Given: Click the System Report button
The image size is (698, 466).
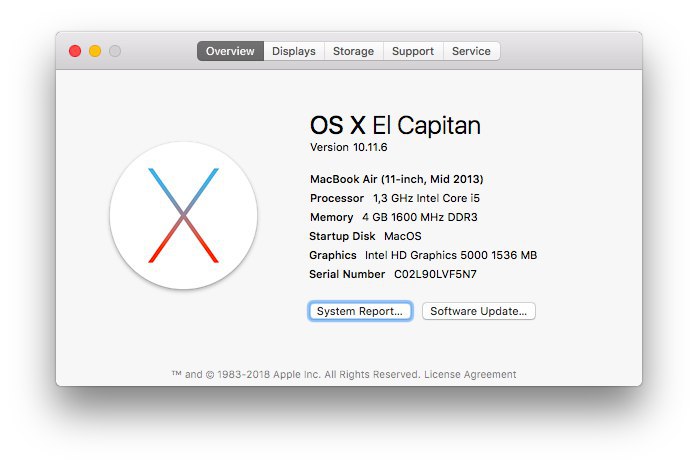Looking at the screenshot, I should [x=360, y=311].
